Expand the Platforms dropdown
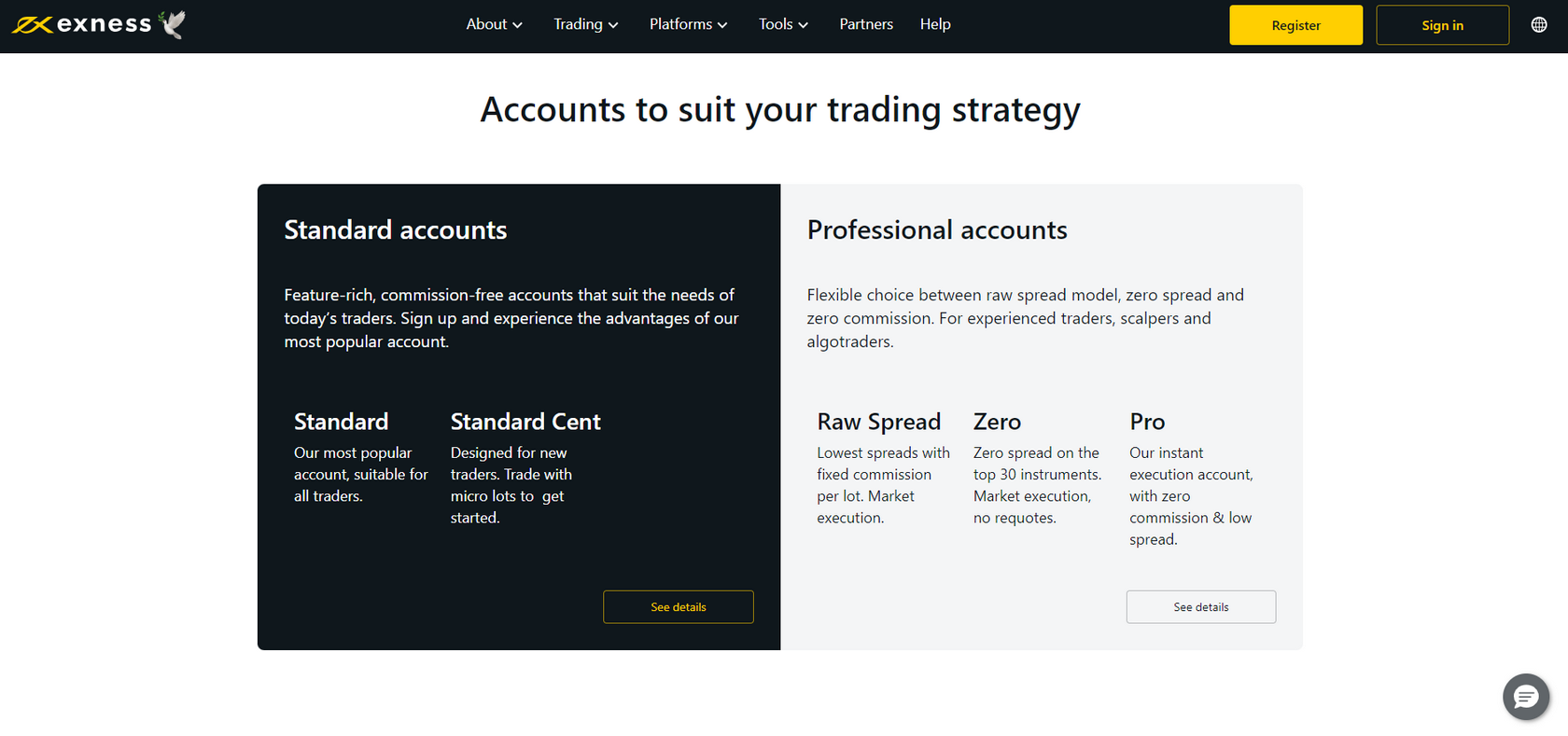 tap(688, 24)
